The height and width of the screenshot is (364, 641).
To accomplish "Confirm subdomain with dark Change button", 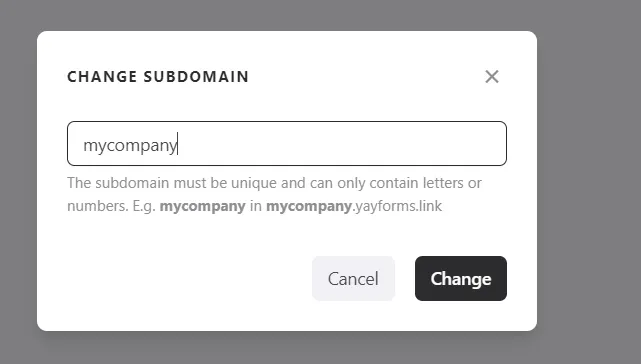I will point(461,279).
